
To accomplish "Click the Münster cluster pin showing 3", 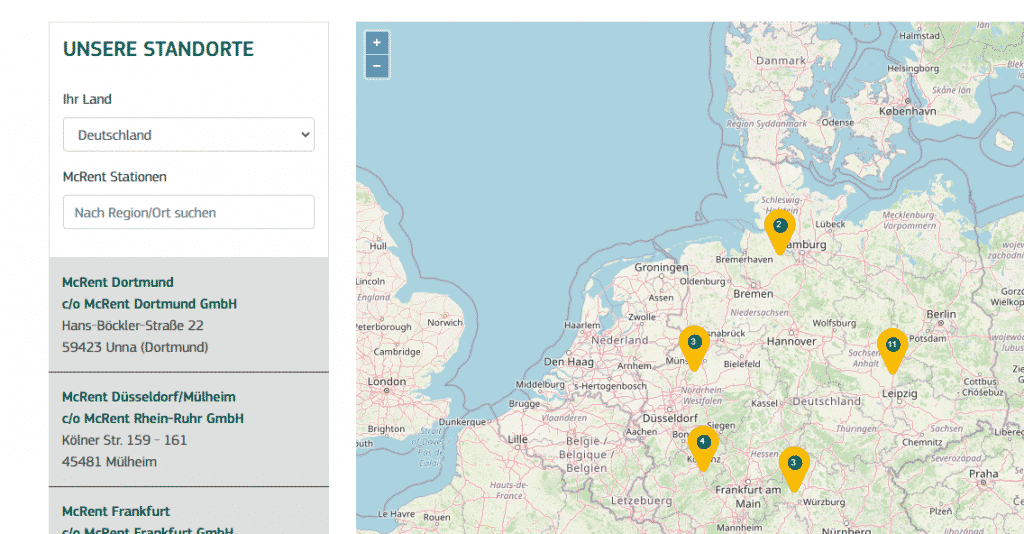I will pos(694,348).
